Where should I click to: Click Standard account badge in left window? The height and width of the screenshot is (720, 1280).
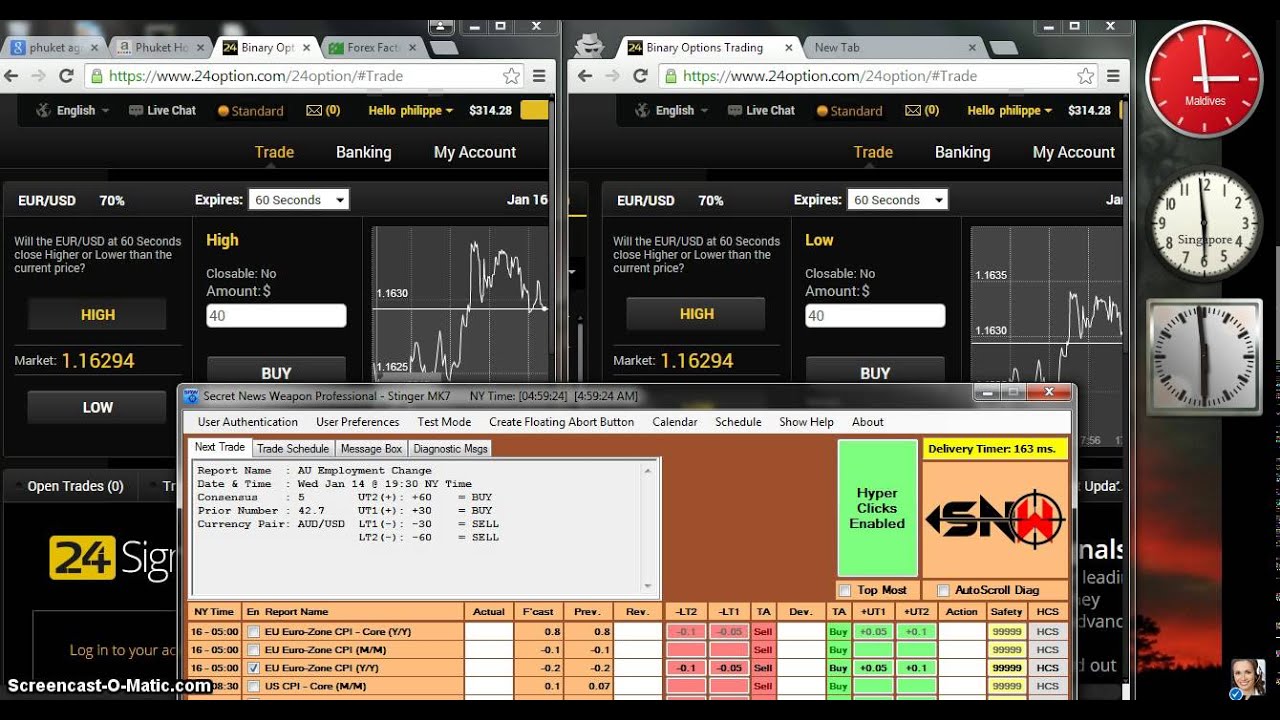(251, 111)
